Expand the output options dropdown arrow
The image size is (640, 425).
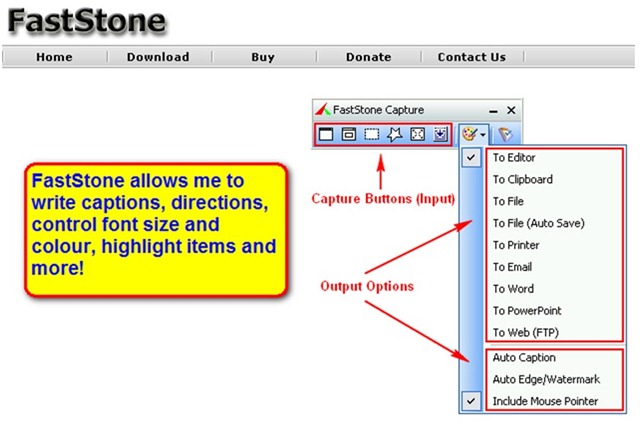(x=483, y=135)
